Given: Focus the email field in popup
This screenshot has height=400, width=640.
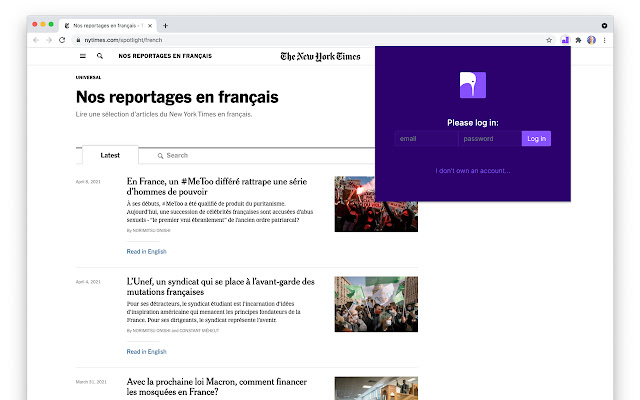Looking at the screenshot, I should click(426, 139).
